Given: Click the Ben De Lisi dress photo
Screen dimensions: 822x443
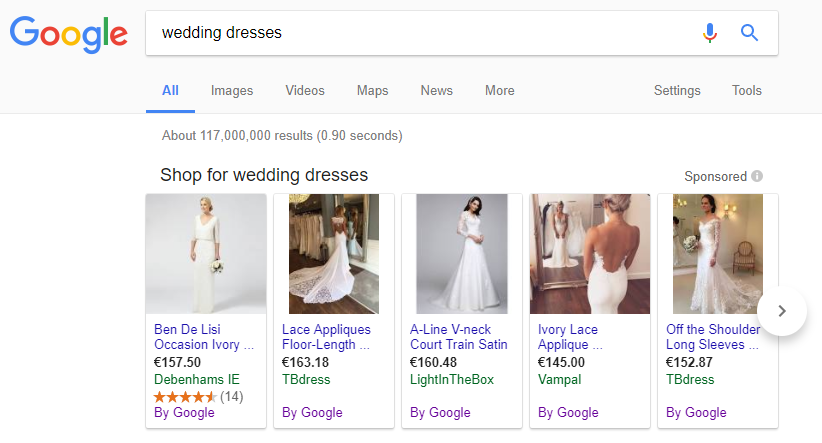Looking at the screenshot, I should click(206, 254).
